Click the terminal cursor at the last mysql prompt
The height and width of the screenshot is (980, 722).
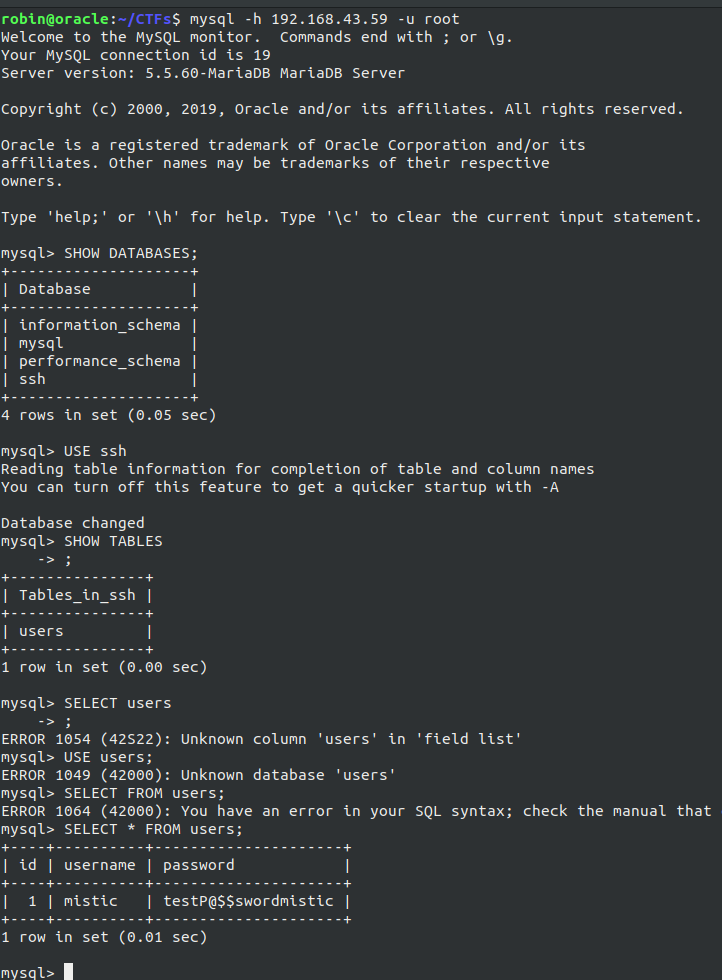[x=69, y=972]
